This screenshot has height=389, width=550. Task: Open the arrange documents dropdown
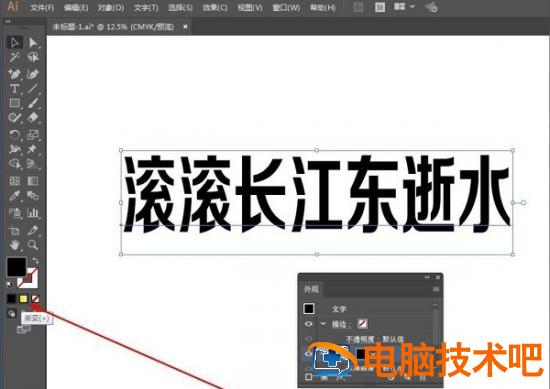pos(404,7)
